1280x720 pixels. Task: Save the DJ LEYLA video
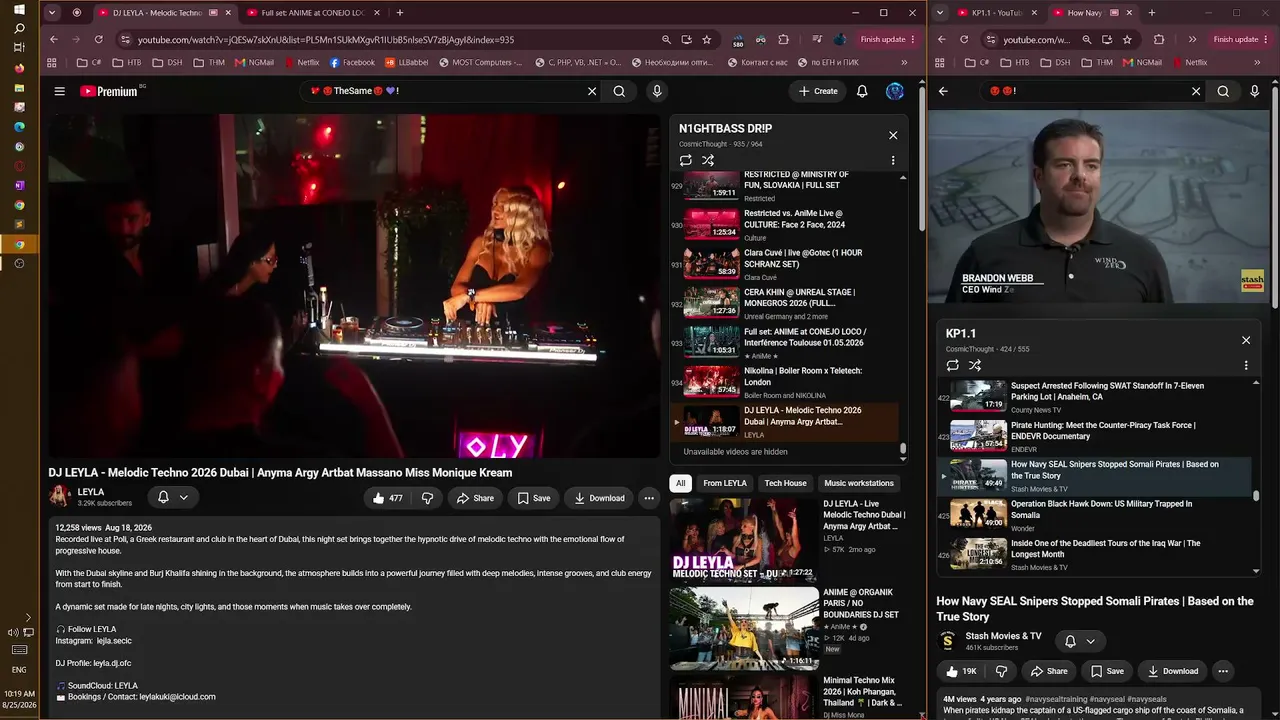pos(533,498)
